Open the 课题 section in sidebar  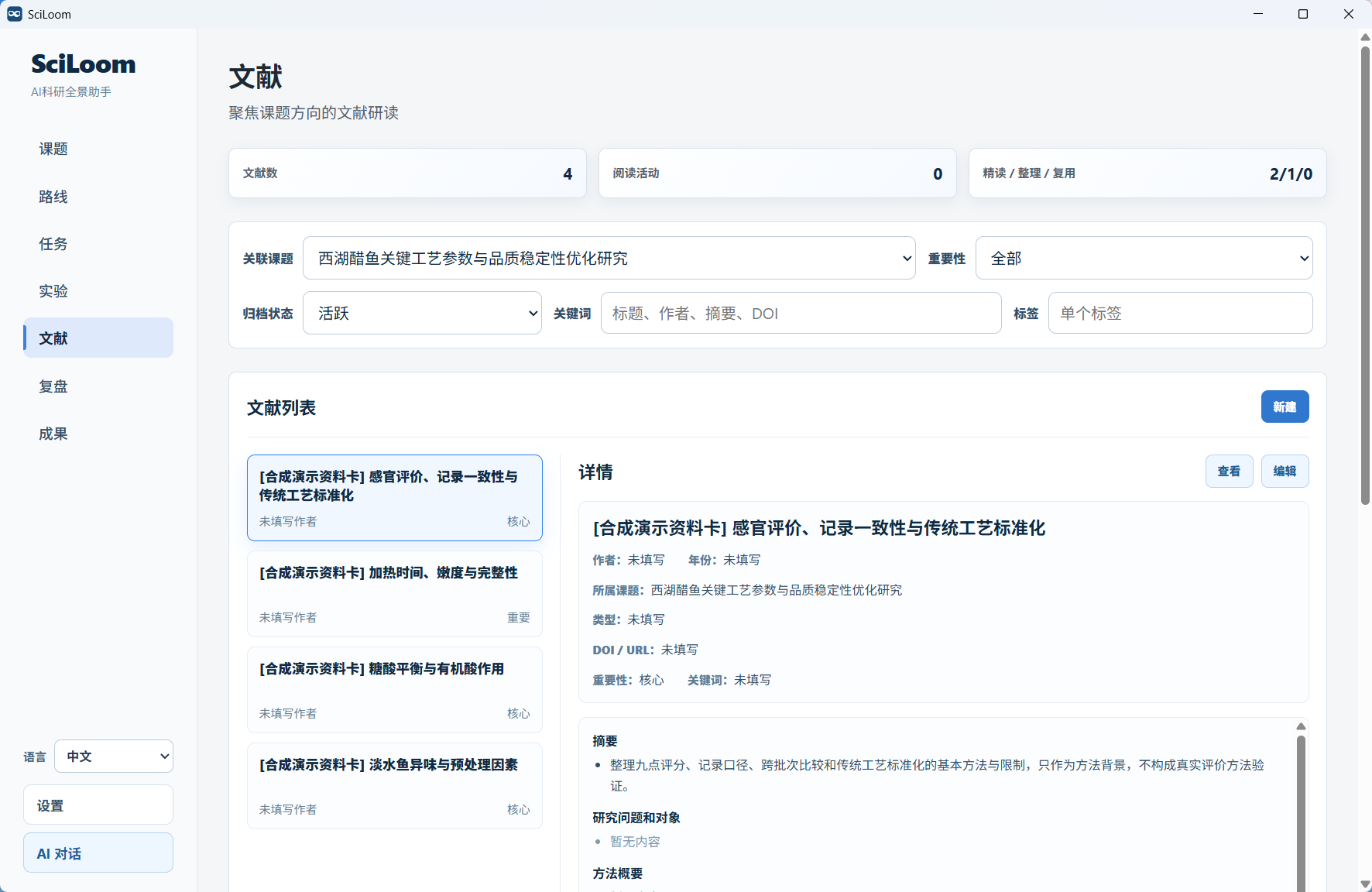point(98,149)
